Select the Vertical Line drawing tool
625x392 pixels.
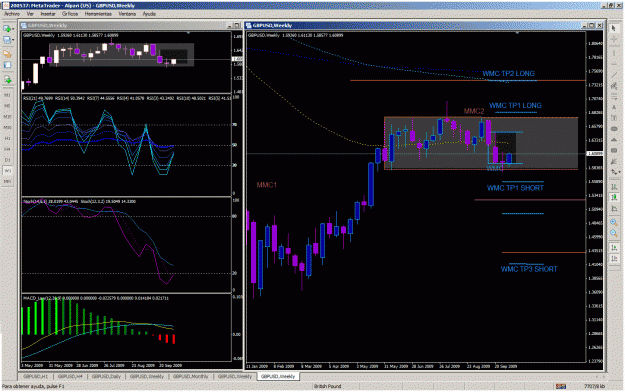[x=614, y=53]
